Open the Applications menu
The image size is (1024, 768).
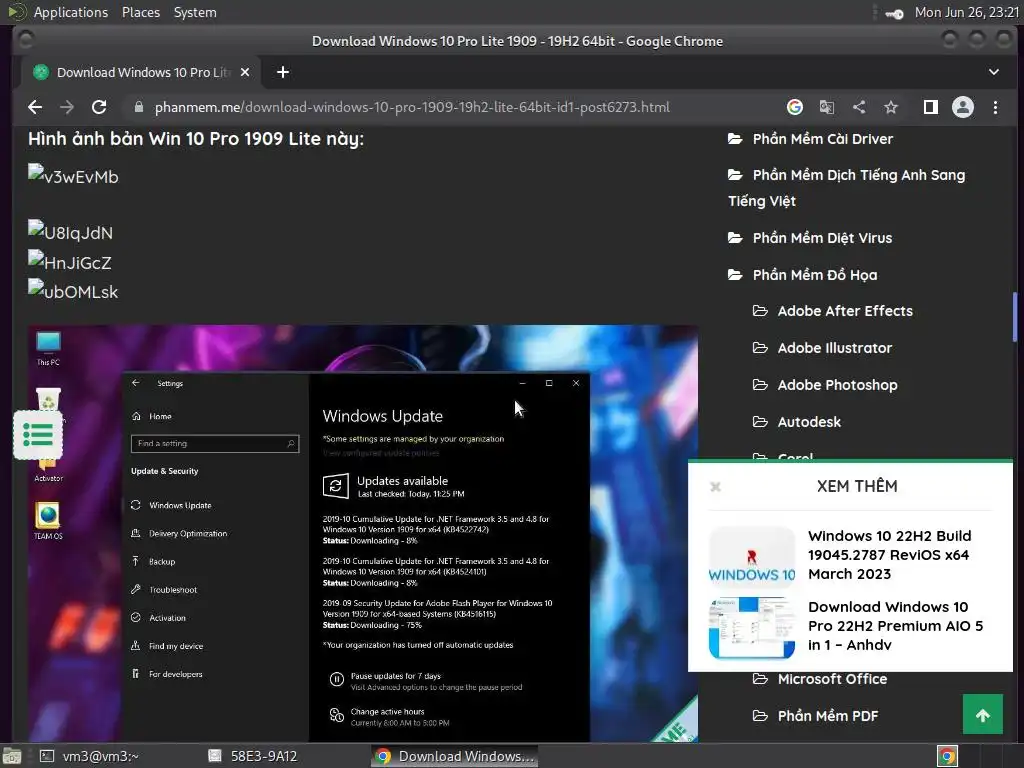tap(71, 12)
